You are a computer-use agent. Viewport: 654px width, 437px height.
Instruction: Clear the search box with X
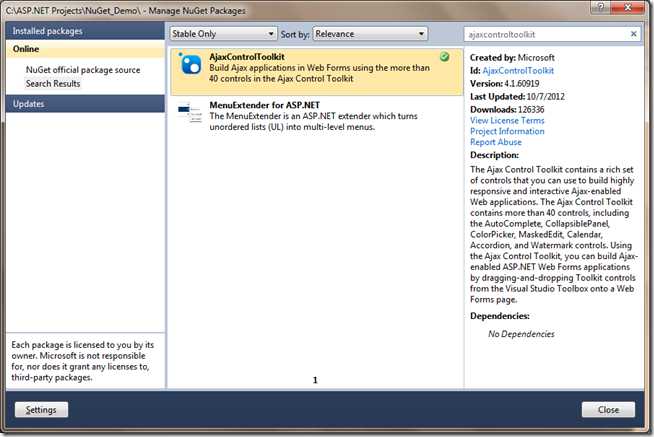pyautogui.click(x=633, y=34)
